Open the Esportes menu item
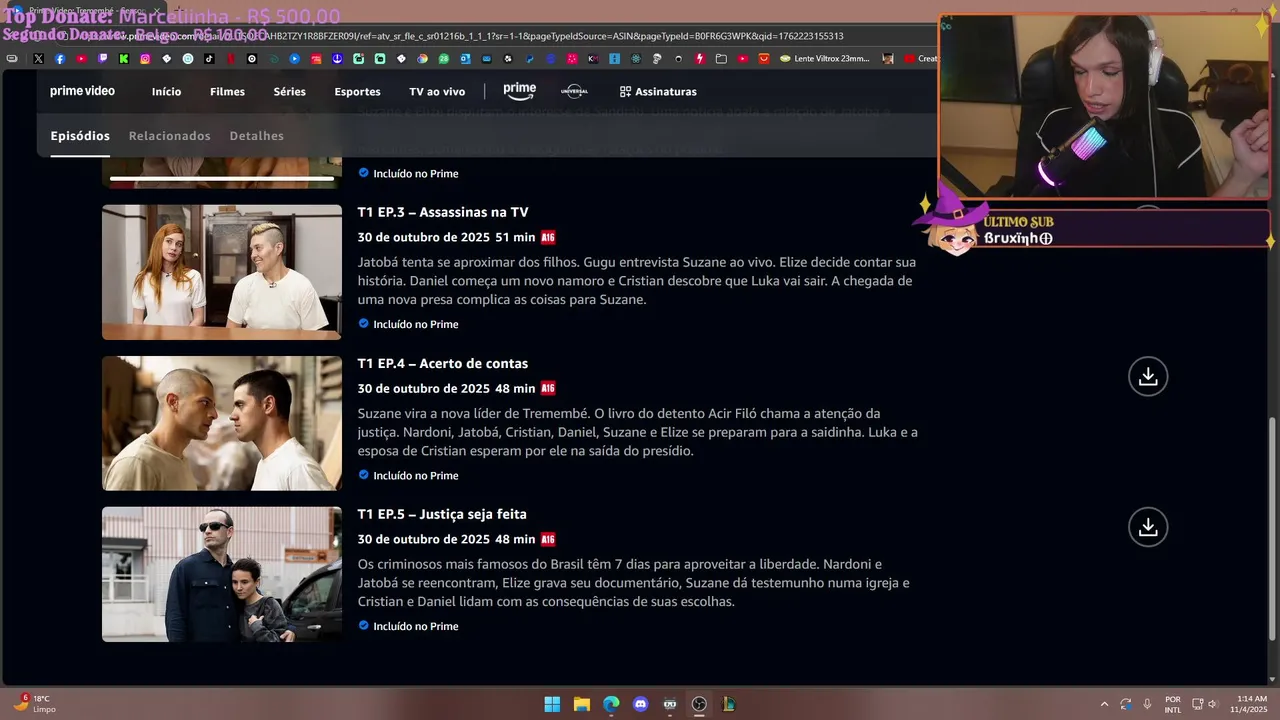The image size is (1280, 720). click(x=357, y=92)
